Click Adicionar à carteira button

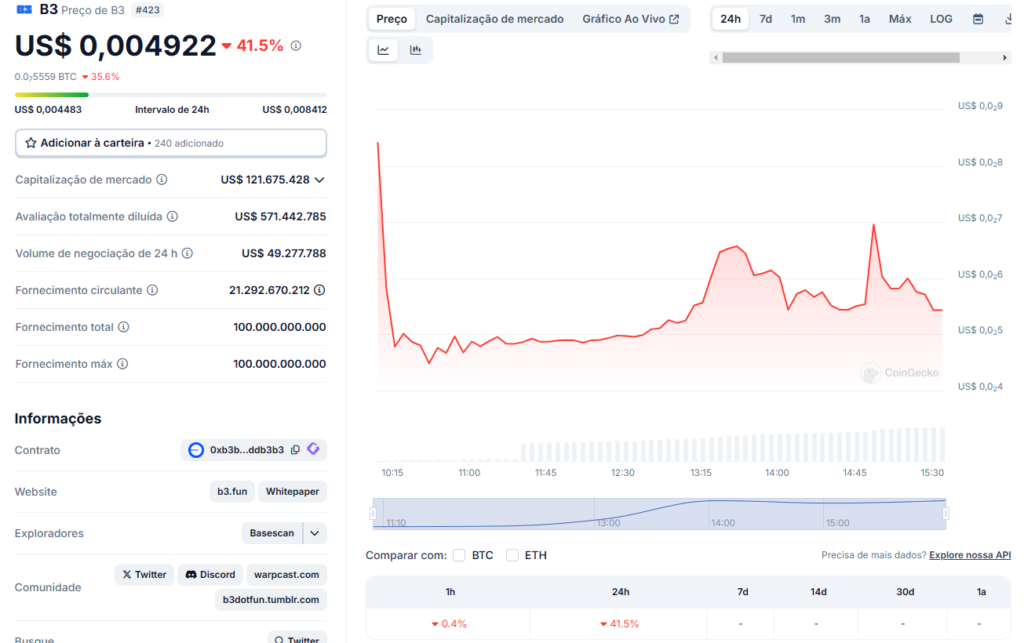[170, 143]
